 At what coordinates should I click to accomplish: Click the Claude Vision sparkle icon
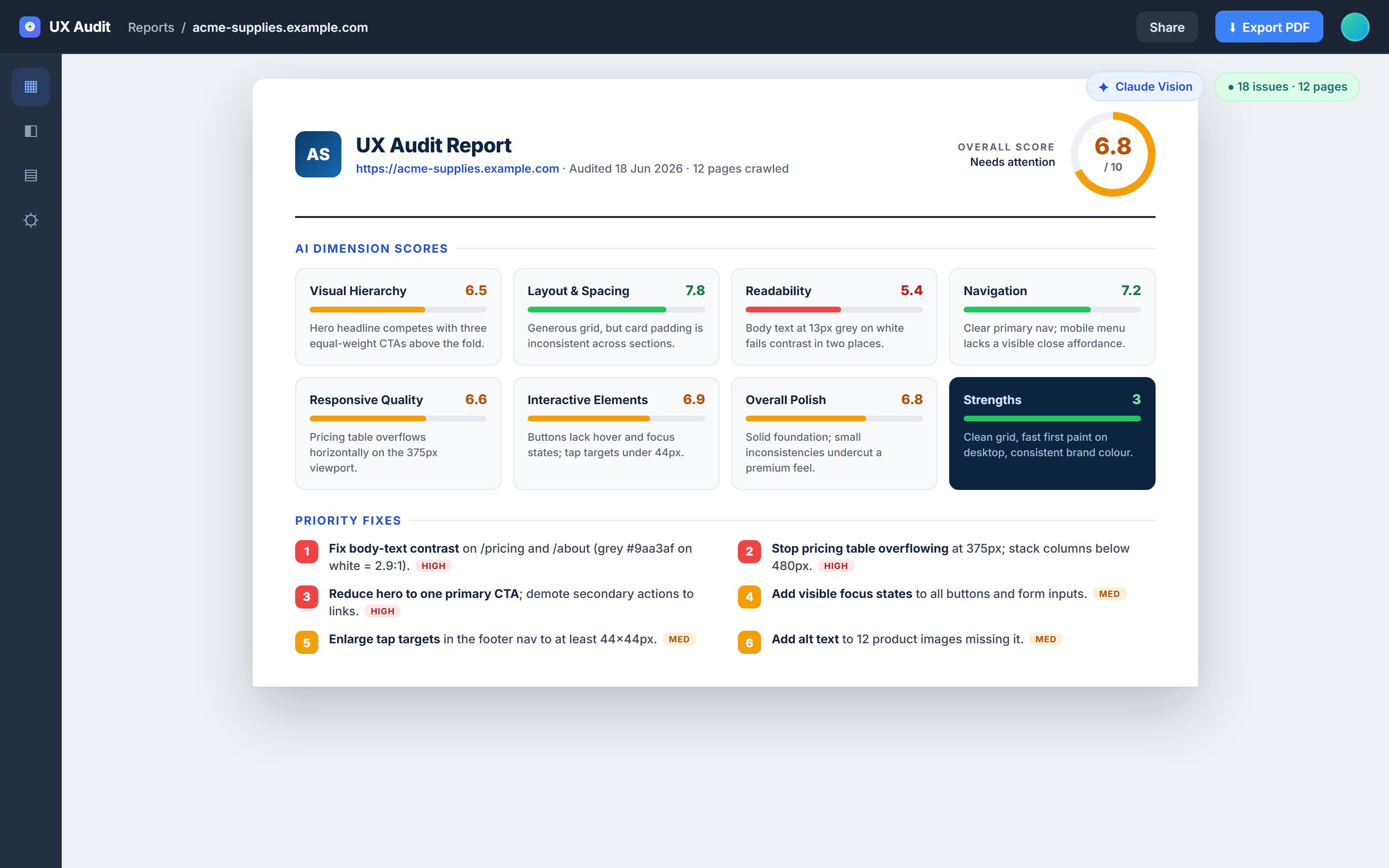pyautogui.click(x=1103, y=87)
